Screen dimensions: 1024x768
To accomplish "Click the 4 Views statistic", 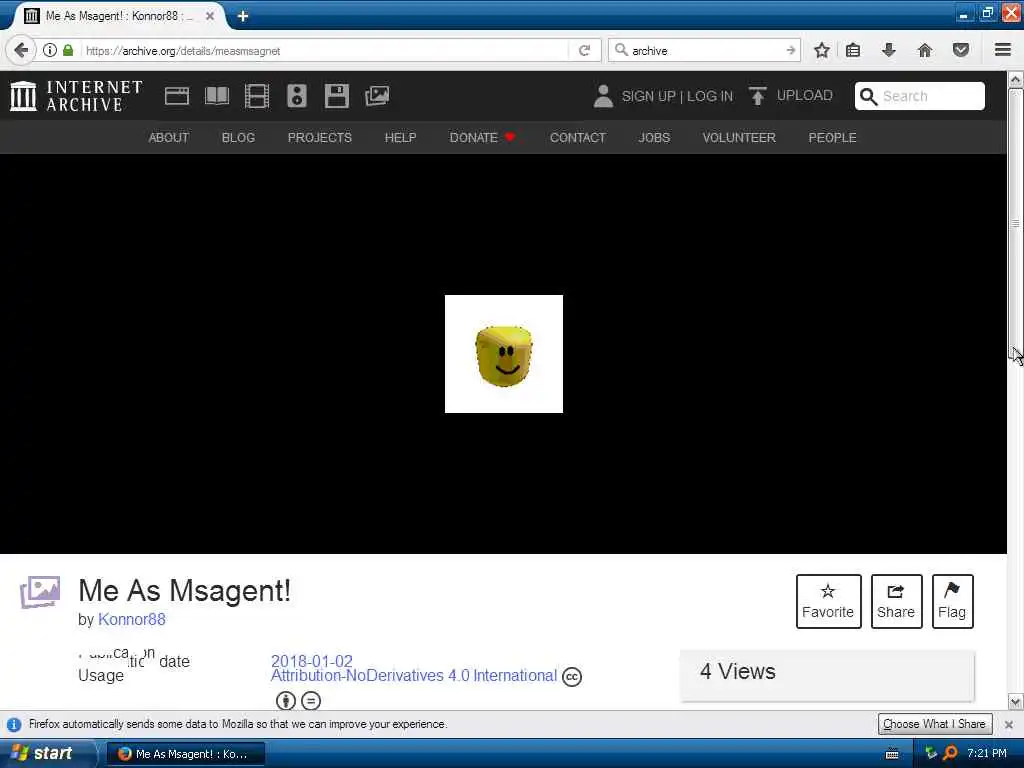I will 738,671.
